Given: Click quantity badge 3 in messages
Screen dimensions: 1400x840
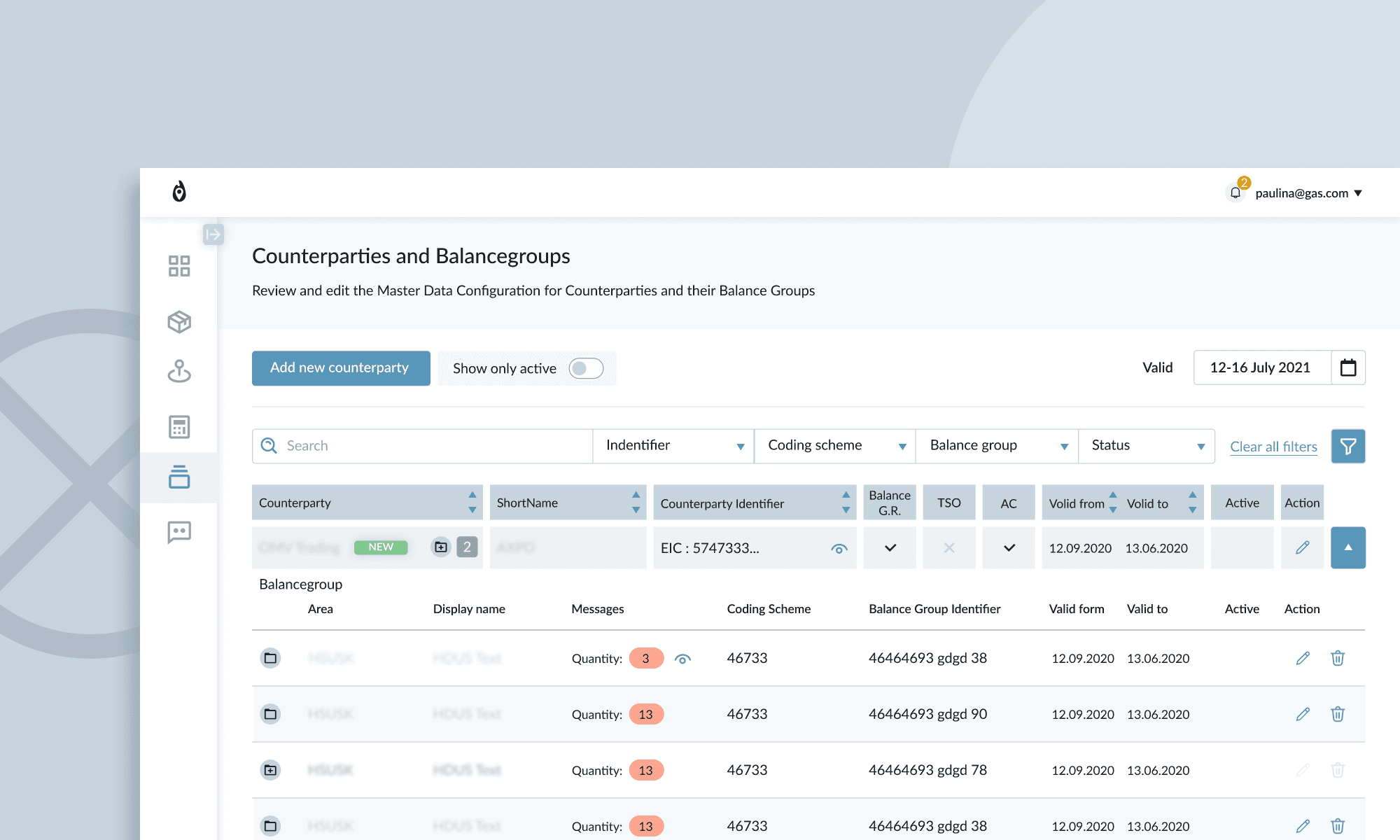Looking at the screenshot, I should [646, 658].
